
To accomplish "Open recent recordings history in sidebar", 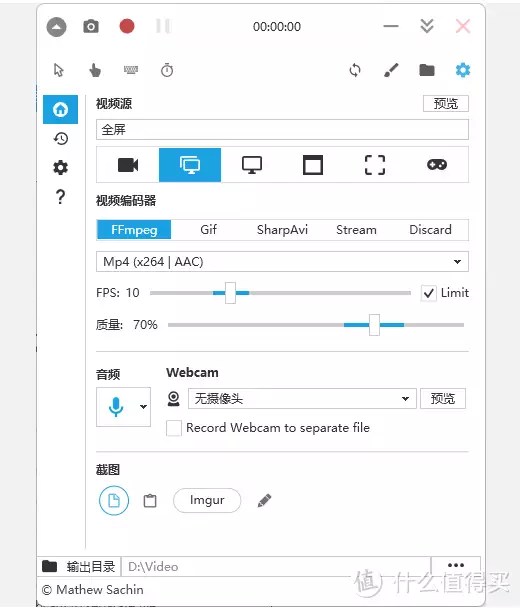I will tap(60, 138).
